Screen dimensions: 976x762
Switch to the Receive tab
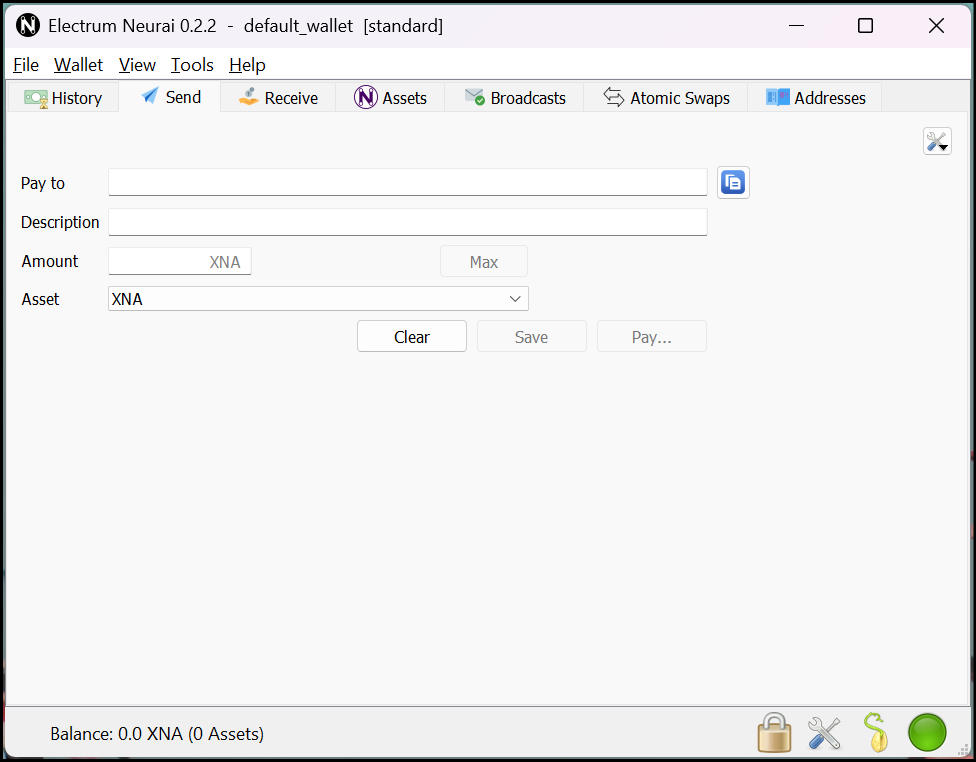[x=277, y=97]
